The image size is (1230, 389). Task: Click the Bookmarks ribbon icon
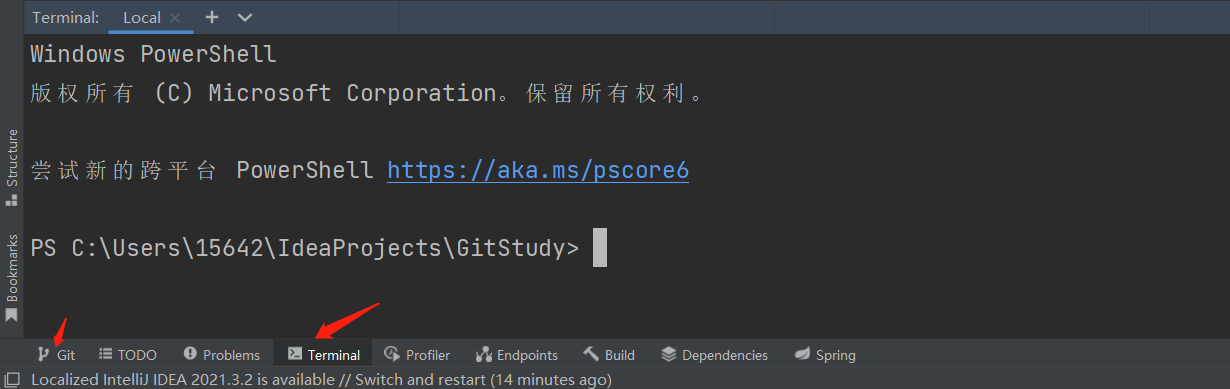(x=11, y=315)
